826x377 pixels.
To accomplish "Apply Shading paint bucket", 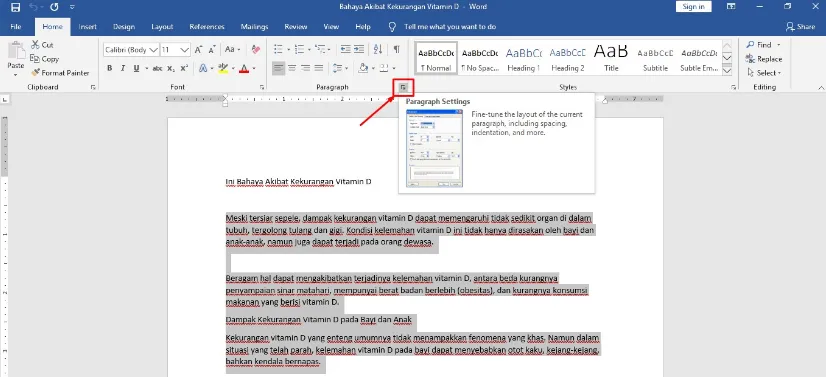I will pos(363,68).
